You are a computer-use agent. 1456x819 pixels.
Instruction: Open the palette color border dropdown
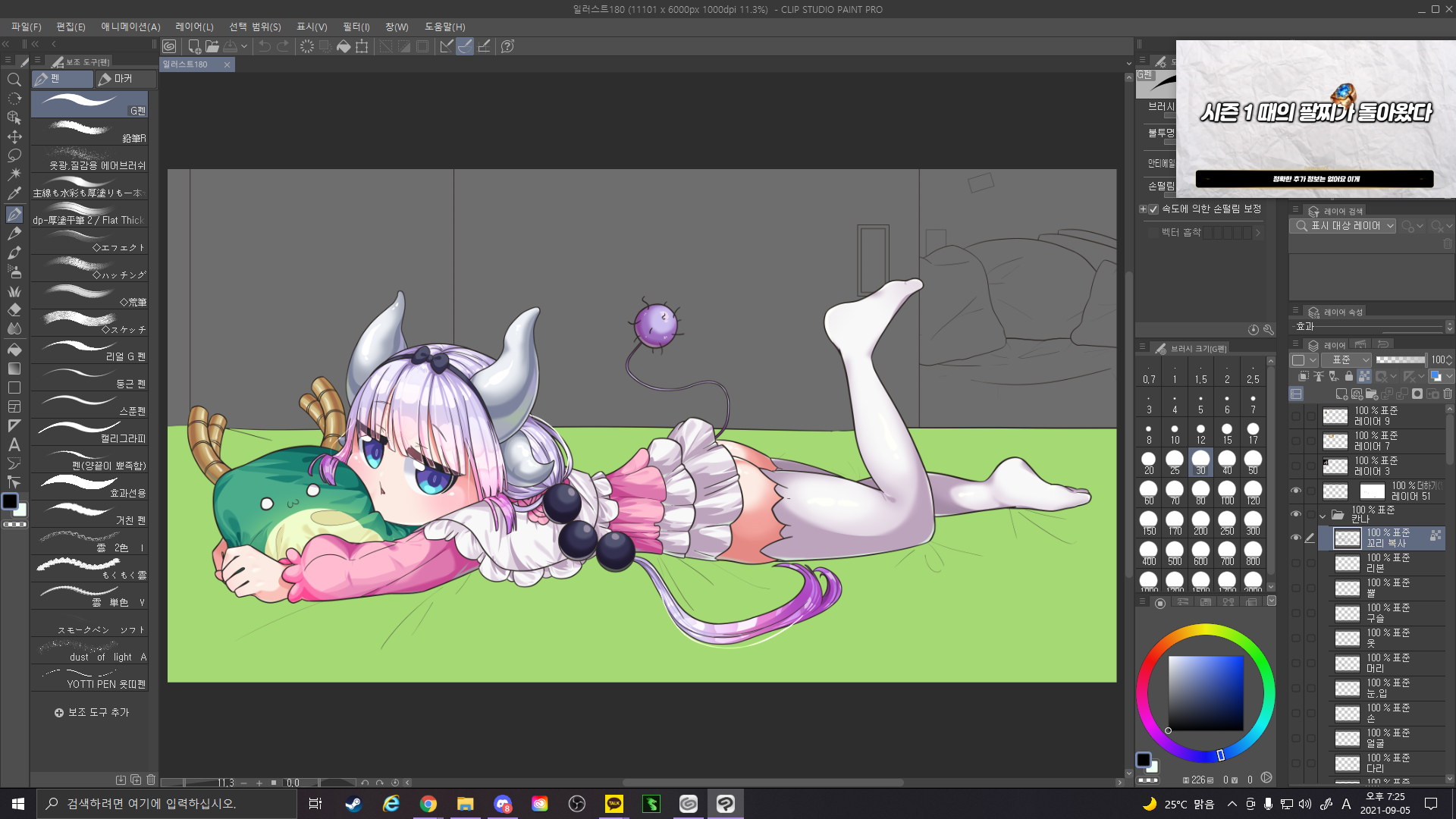click(x=1304, y=359)
